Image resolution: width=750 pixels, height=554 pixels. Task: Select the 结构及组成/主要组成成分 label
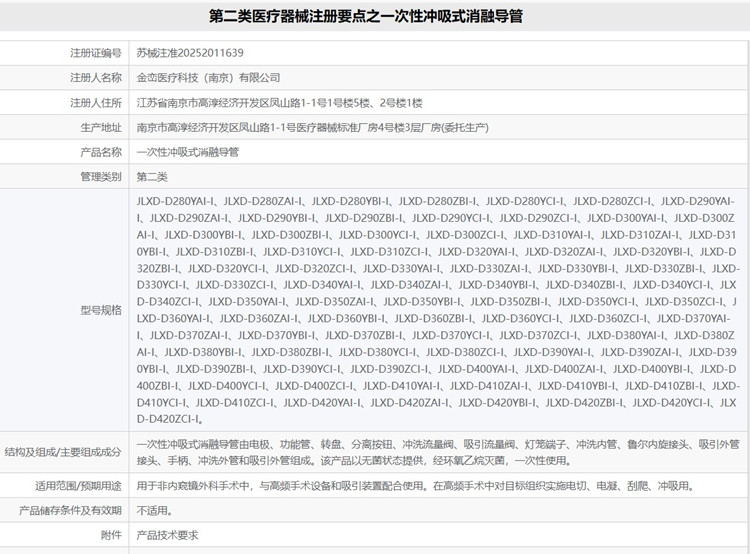pyautogui.click(x=64, y=452)
